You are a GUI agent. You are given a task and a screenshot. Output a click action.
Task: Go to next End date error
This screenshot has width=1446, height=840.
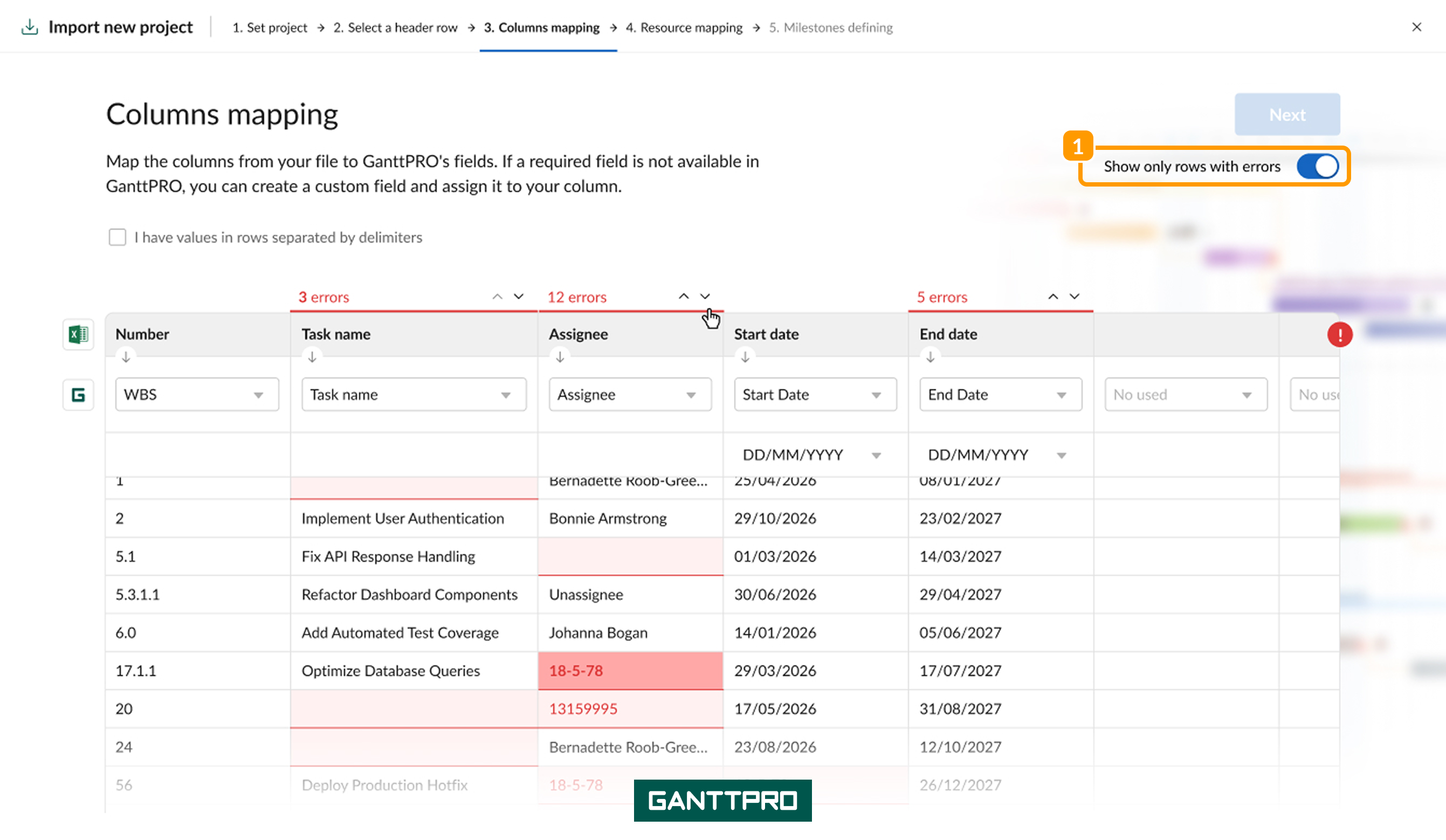point(1074,297)
